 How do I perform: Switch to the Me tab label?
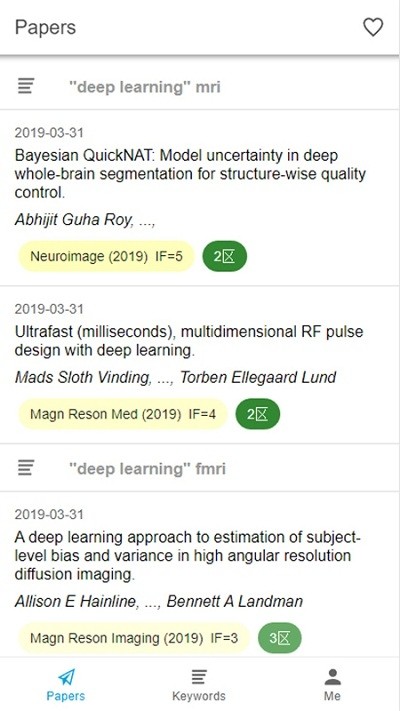click(332, 696)
